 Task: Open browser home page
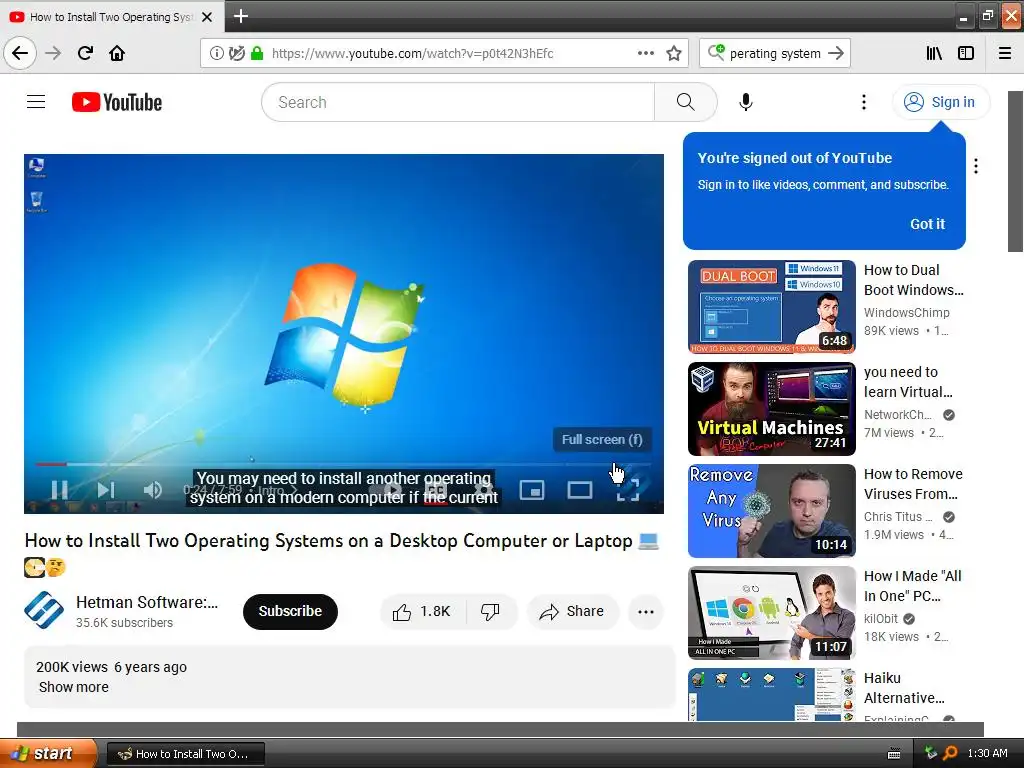[117, 53]
